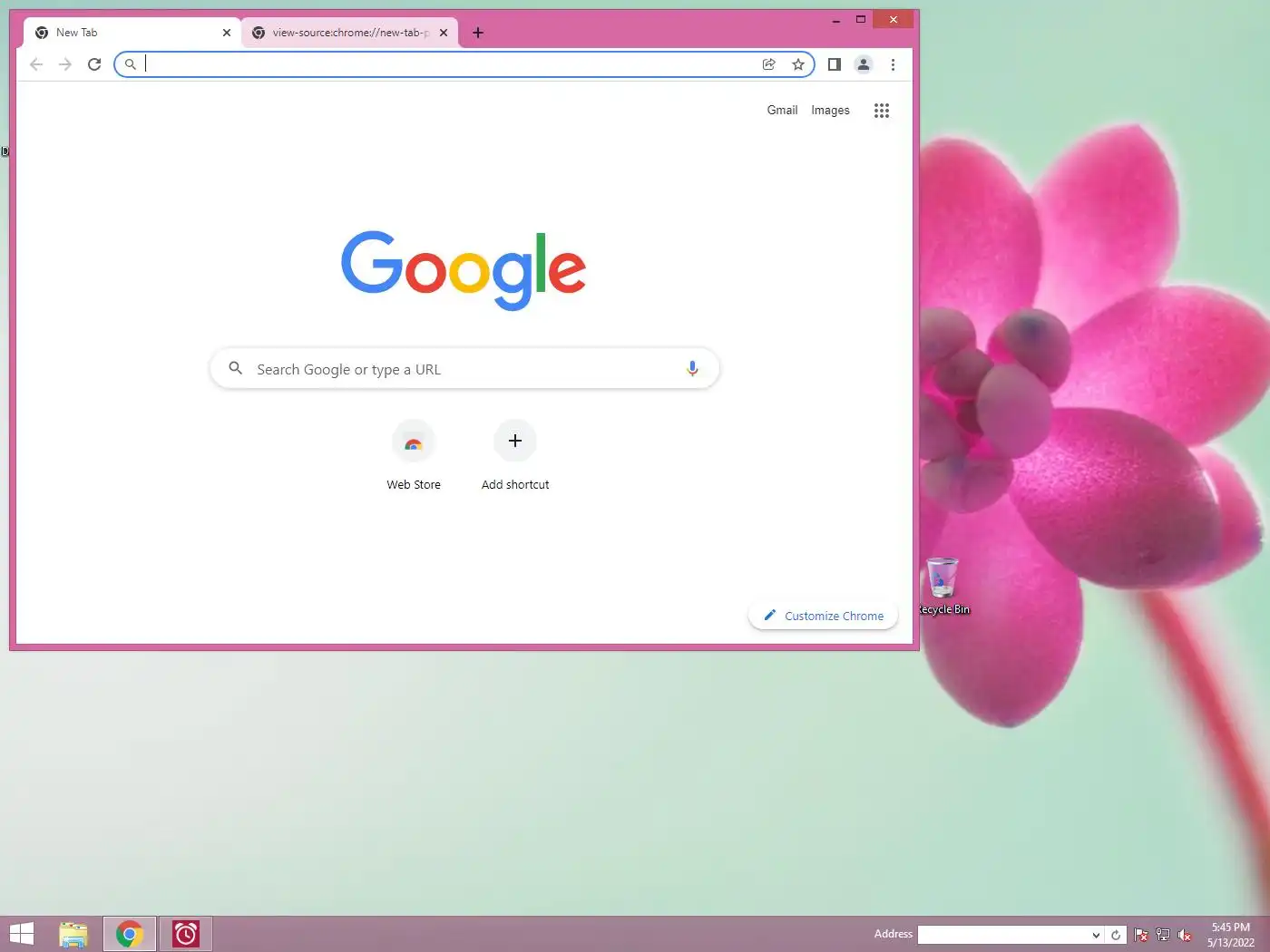Refresh the taskbar Address toolbar
1270x952 pixels.
[1116, 935]
